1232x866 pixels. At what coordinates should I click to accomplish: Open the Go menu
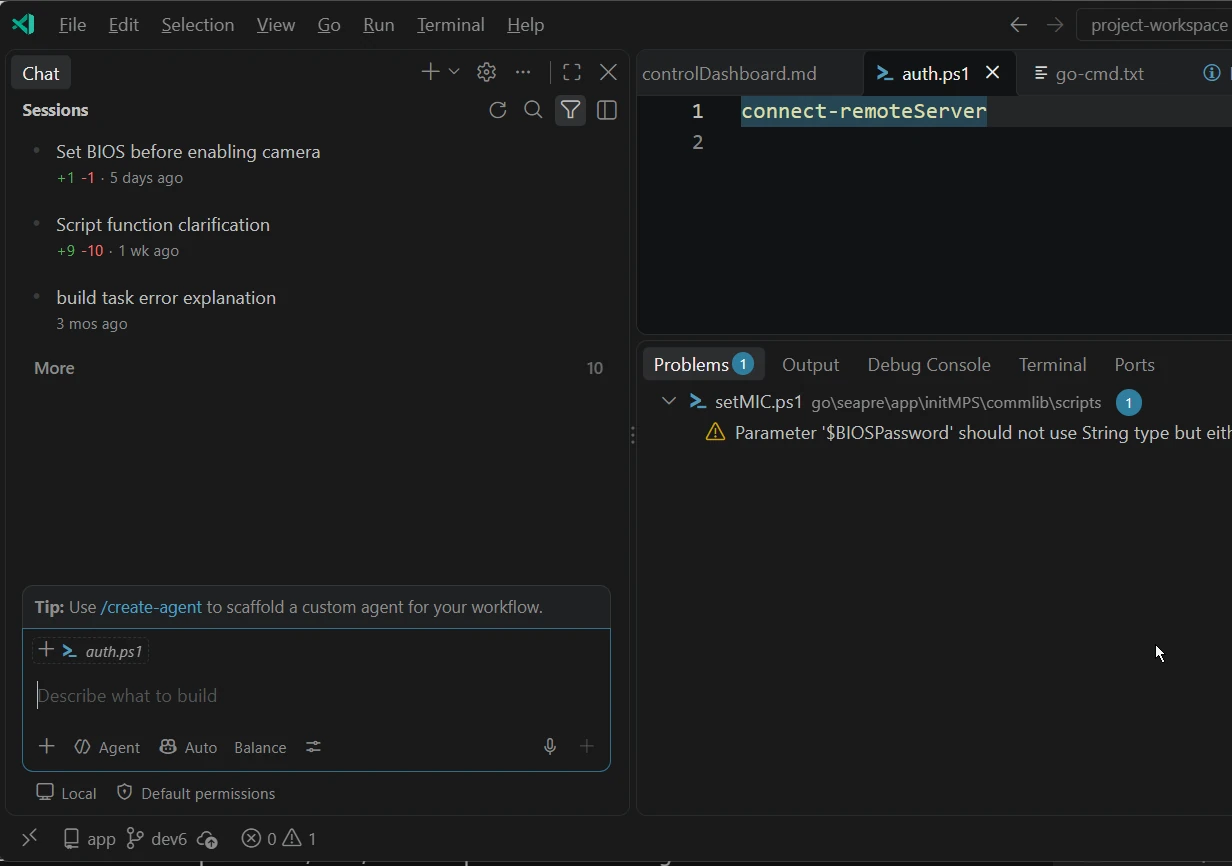329,25
